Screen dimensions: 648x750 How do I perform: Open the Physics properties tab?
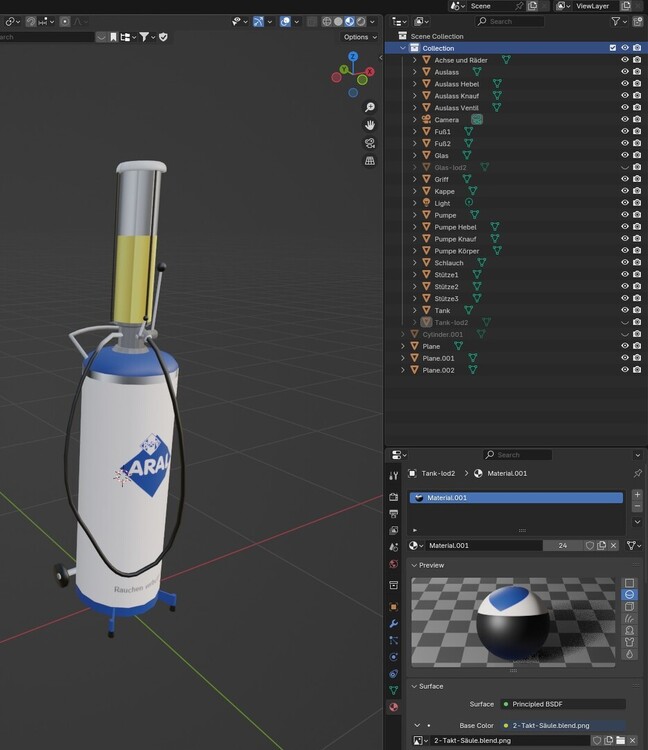[394, 657]
